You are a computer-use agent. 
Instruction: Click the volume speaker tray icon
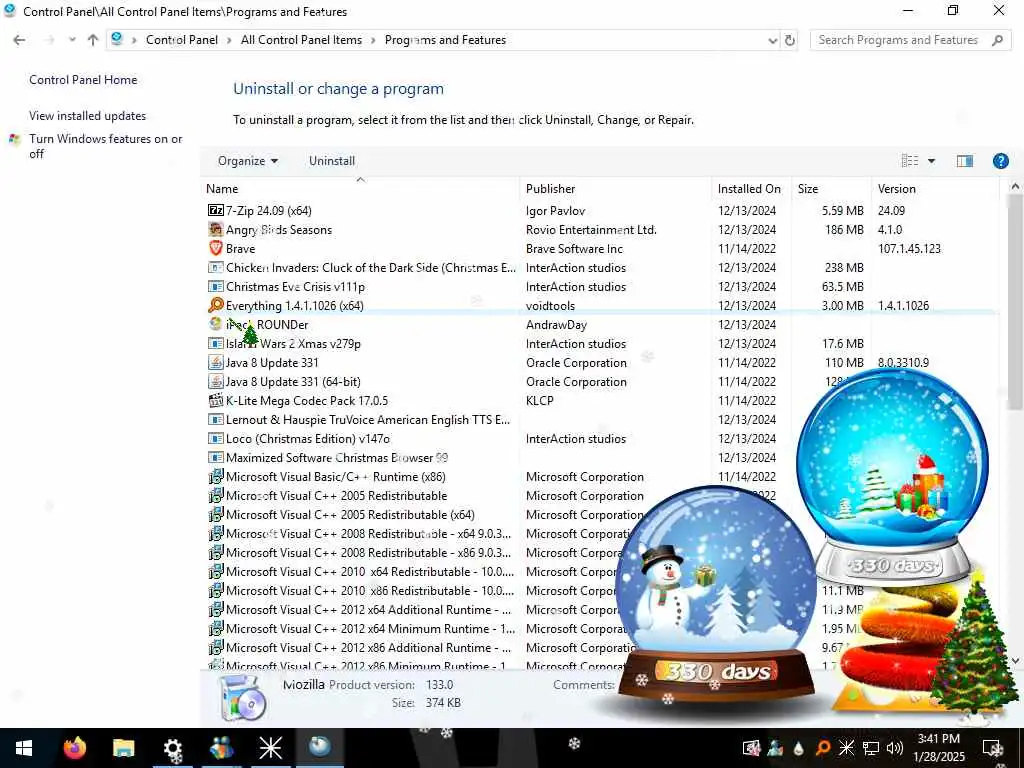click(894, 748)
